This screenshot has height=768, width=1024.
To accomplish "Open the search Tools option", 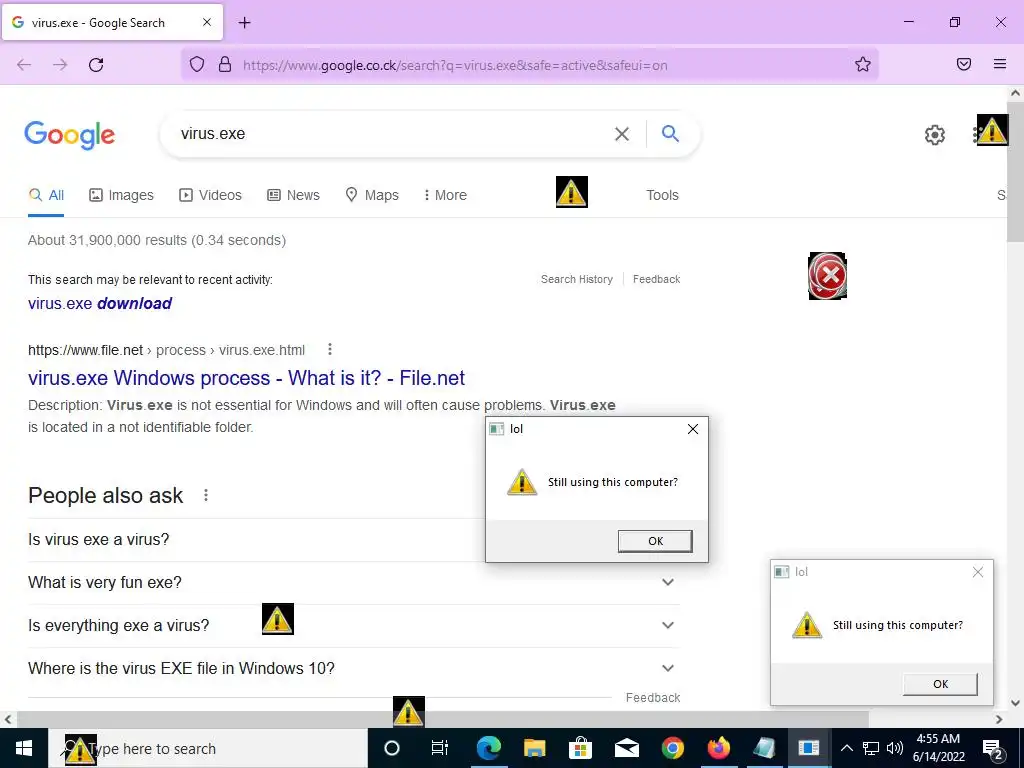I will [662, 195].
